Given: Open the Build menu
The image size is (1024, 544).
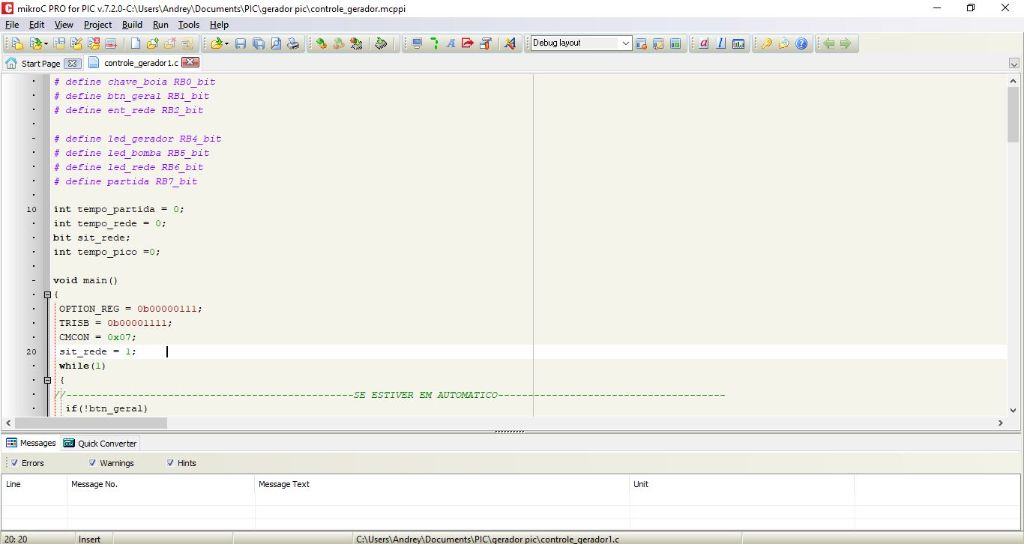Looking at the screenshot, I should (x=132, y=24).
